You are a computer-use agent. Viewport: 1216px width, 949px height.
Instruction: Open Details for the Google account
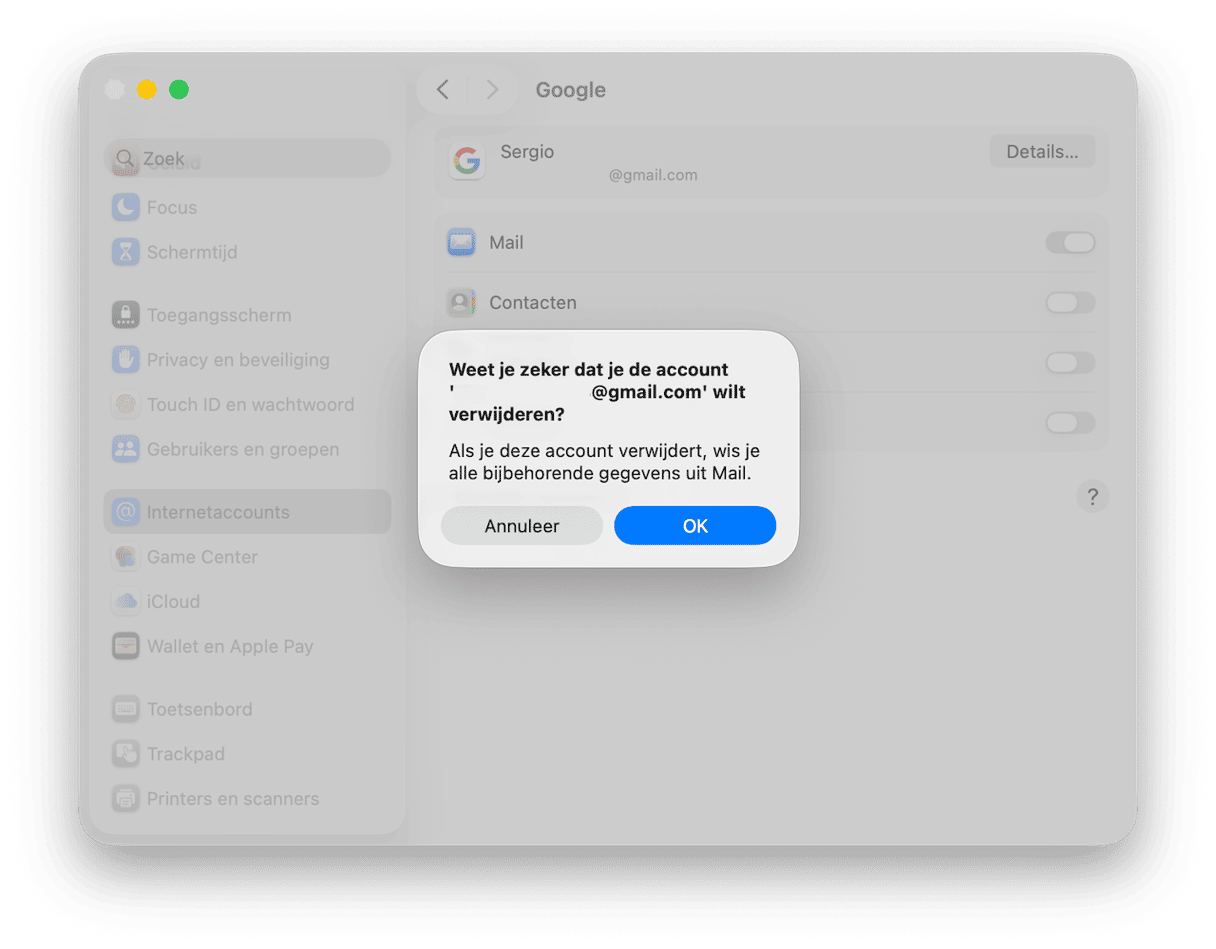pyautogui.click(x=1042, y=151)
